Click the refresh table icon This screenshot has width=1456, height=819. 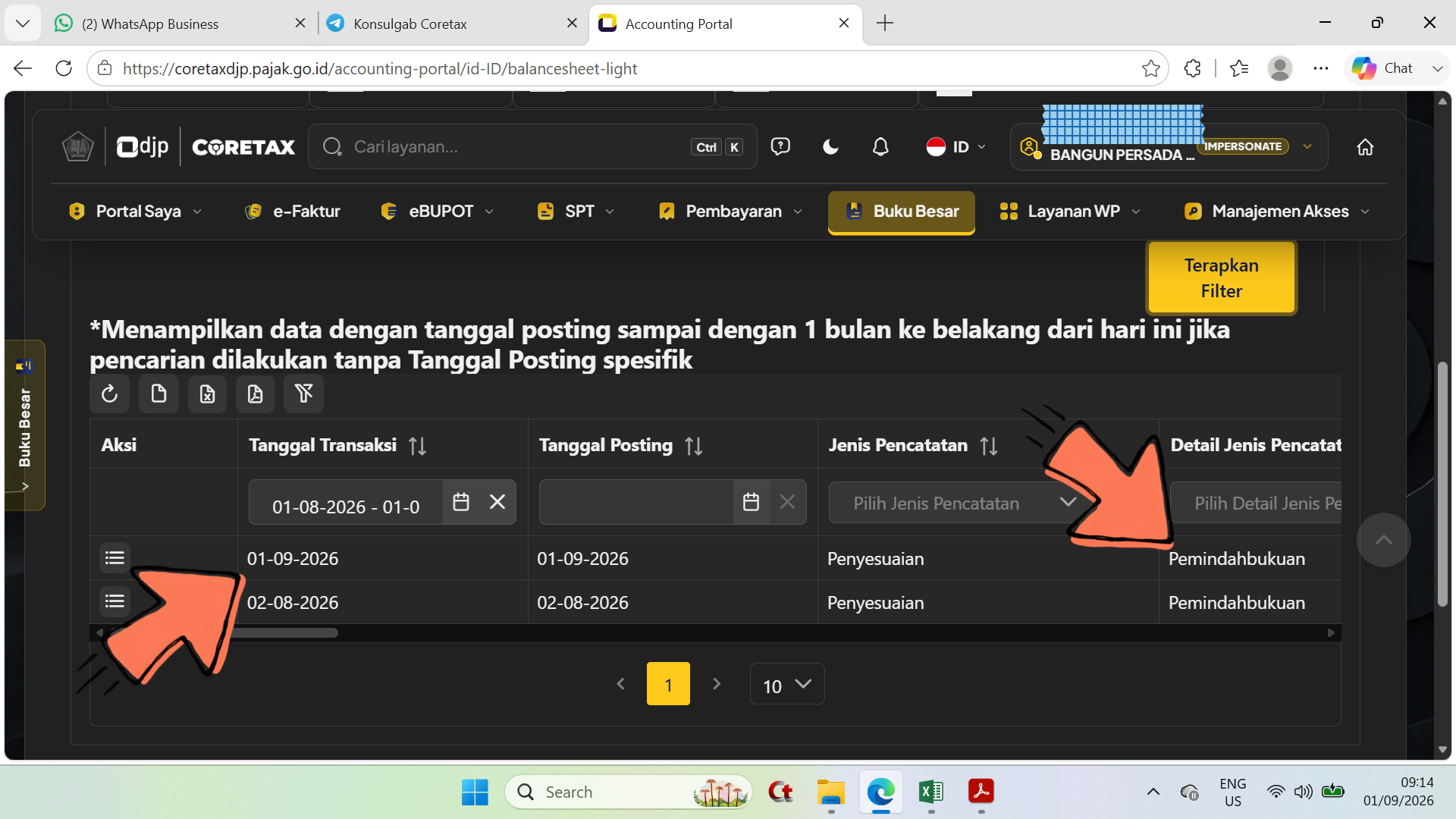click(x=109, y=394)
